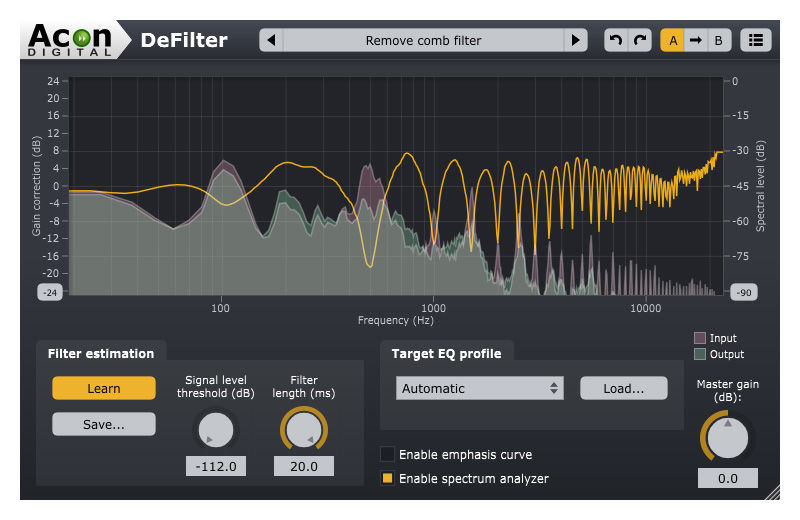The image size is (800, 520).
Task: Open the Target EQ profile Automatic dropdown
Action: click(479, 388)
